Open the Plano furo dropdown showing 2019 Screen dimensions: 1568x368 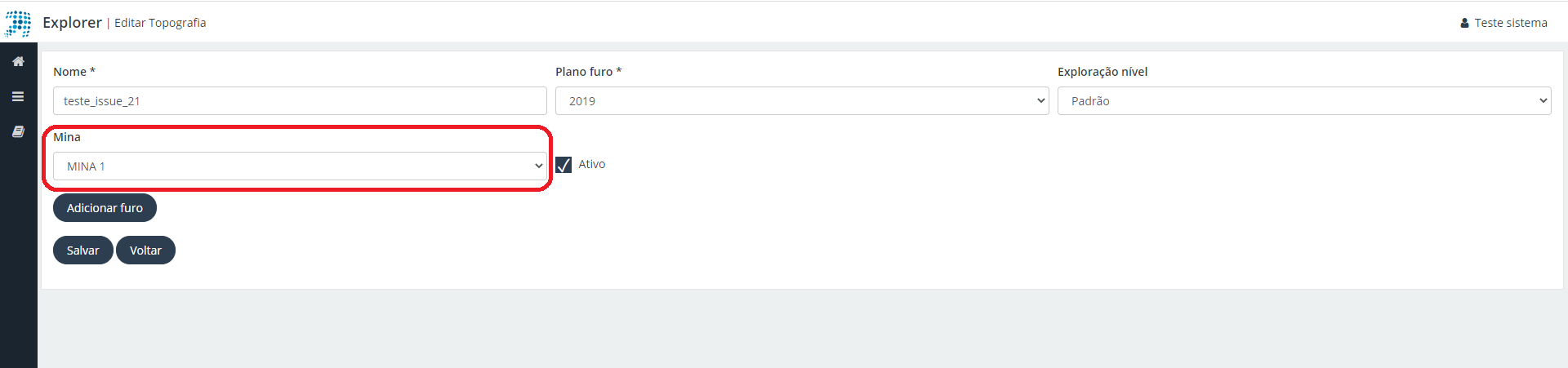(802, 101)
